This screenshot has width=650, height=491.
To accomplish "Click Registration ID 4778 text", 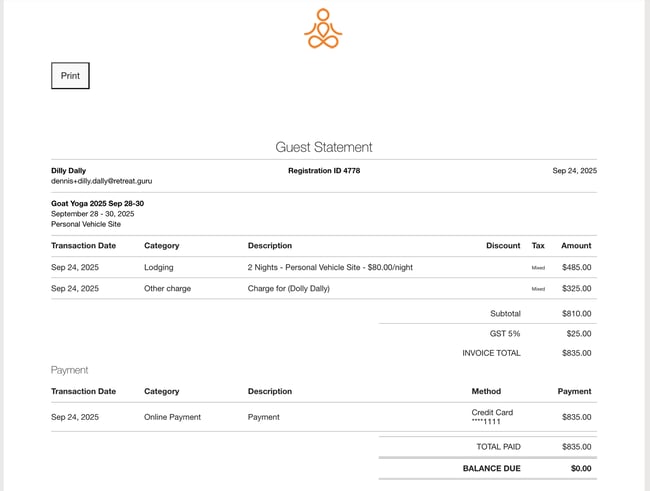I will [324, 171].
